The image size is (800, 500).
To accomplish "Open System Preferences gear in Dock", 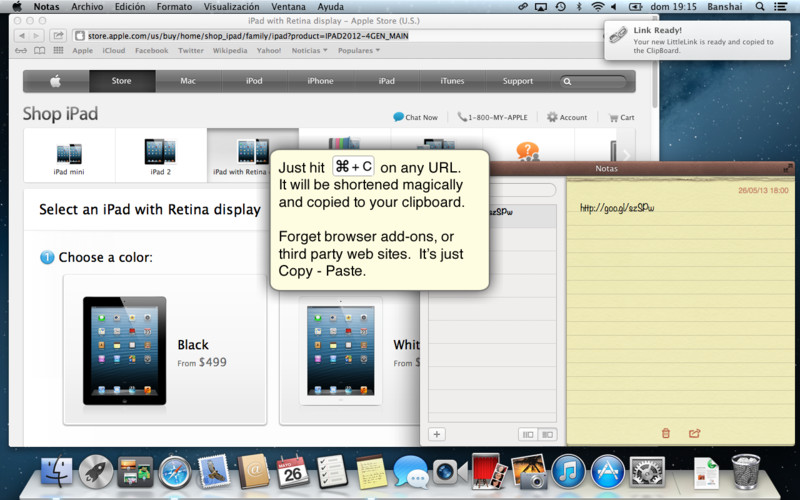I will pyautogui.click(x=647, y=471).
